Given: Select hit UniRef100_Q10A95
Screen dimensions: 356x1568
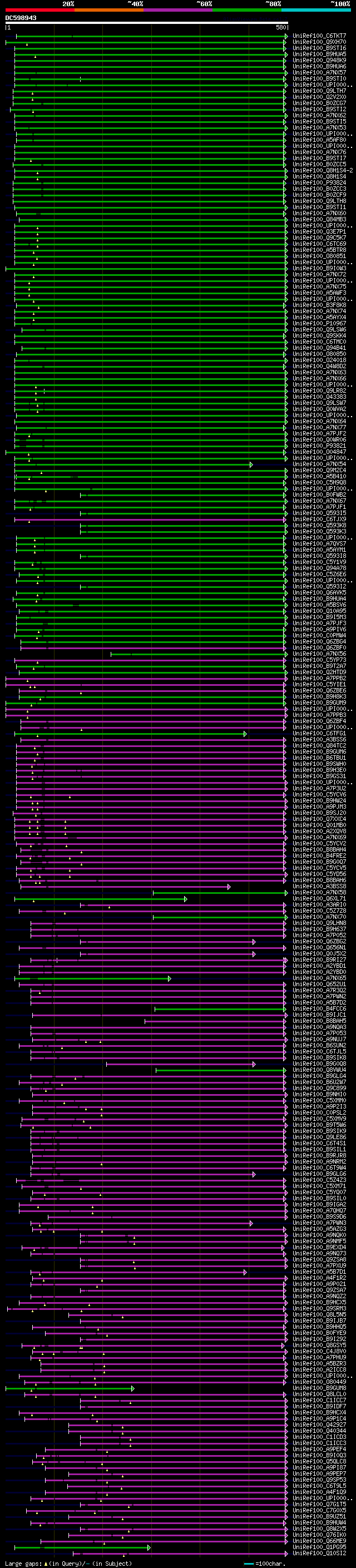Looking at the screenshot, I should point(319,612).
